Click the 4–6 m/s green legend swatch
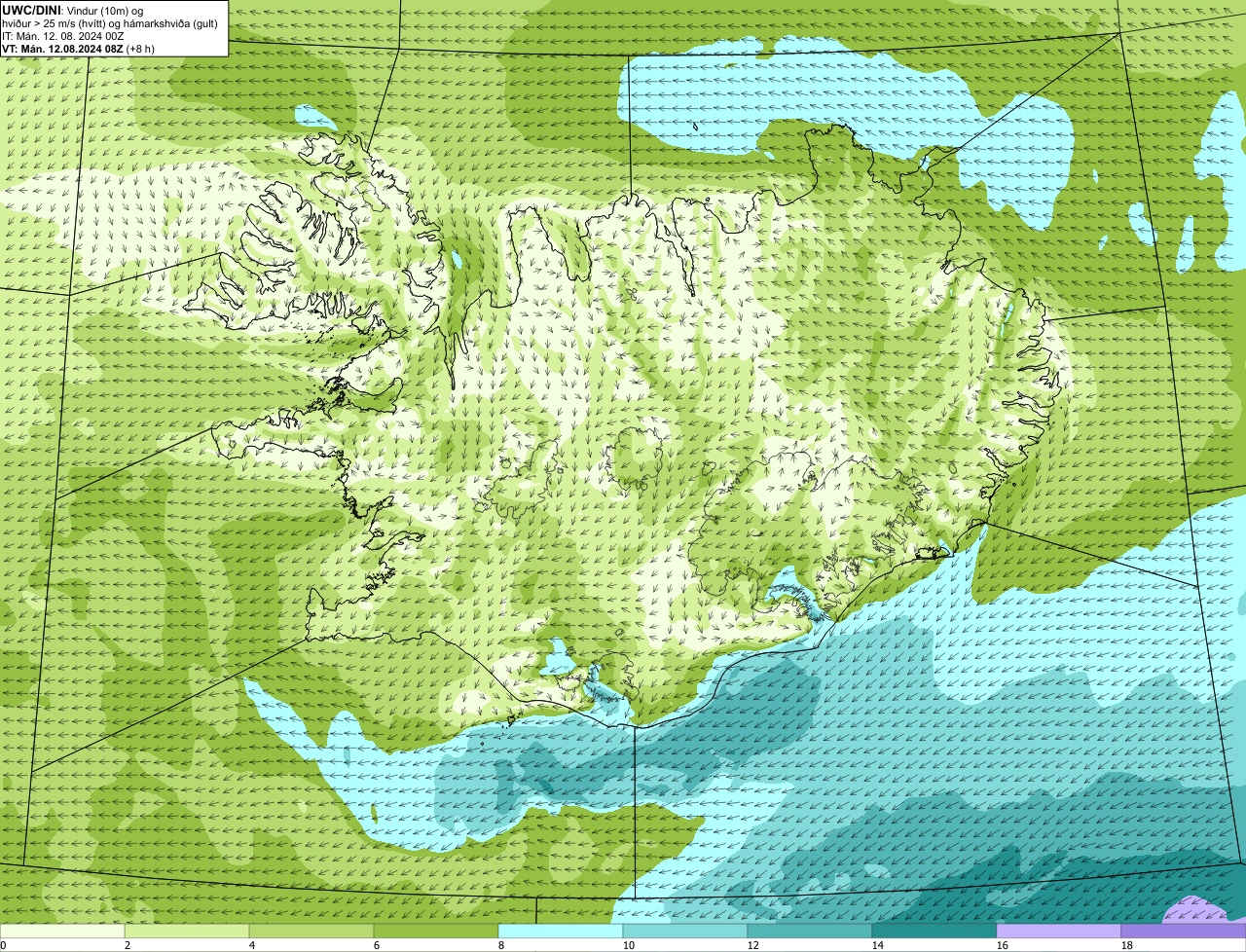This screenshot has width=1246, height=952. 311,931
